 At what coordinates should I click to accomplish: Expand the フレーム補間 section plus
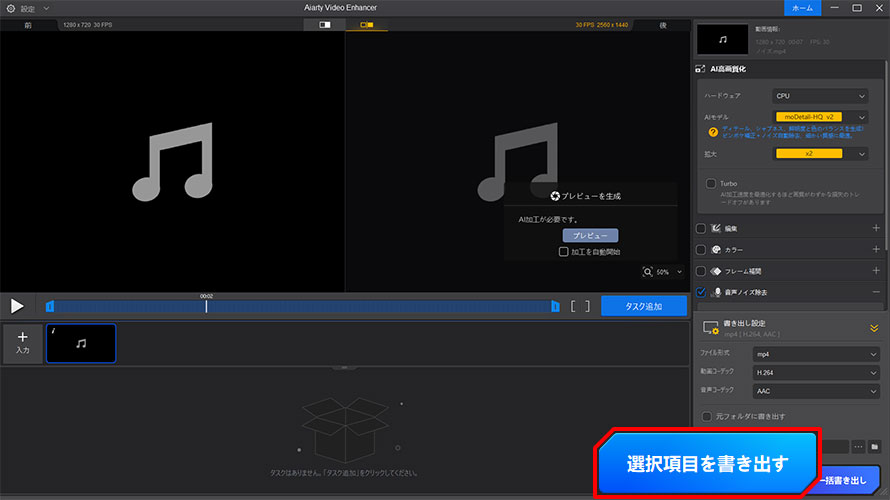pyautogui.click(x=876, y=271)
